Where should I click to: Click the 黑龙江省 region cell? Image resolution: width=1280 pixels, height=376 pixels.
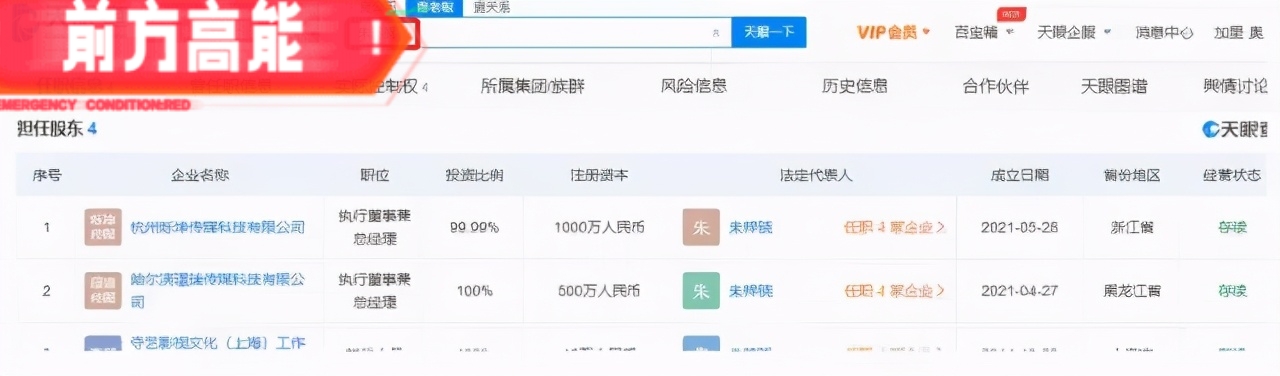pos(1132,291)
